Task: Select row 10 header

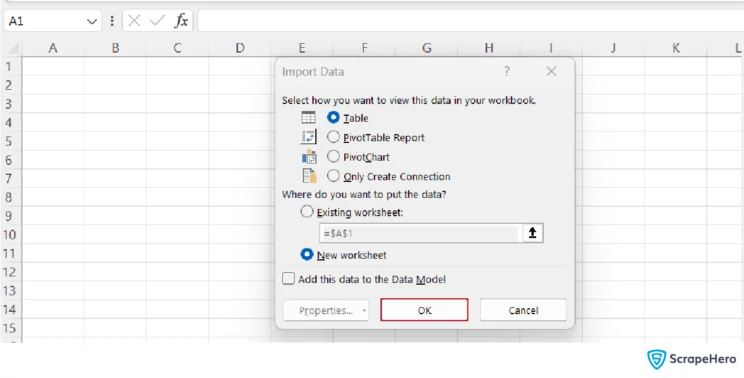Action: tap(10, 234)
